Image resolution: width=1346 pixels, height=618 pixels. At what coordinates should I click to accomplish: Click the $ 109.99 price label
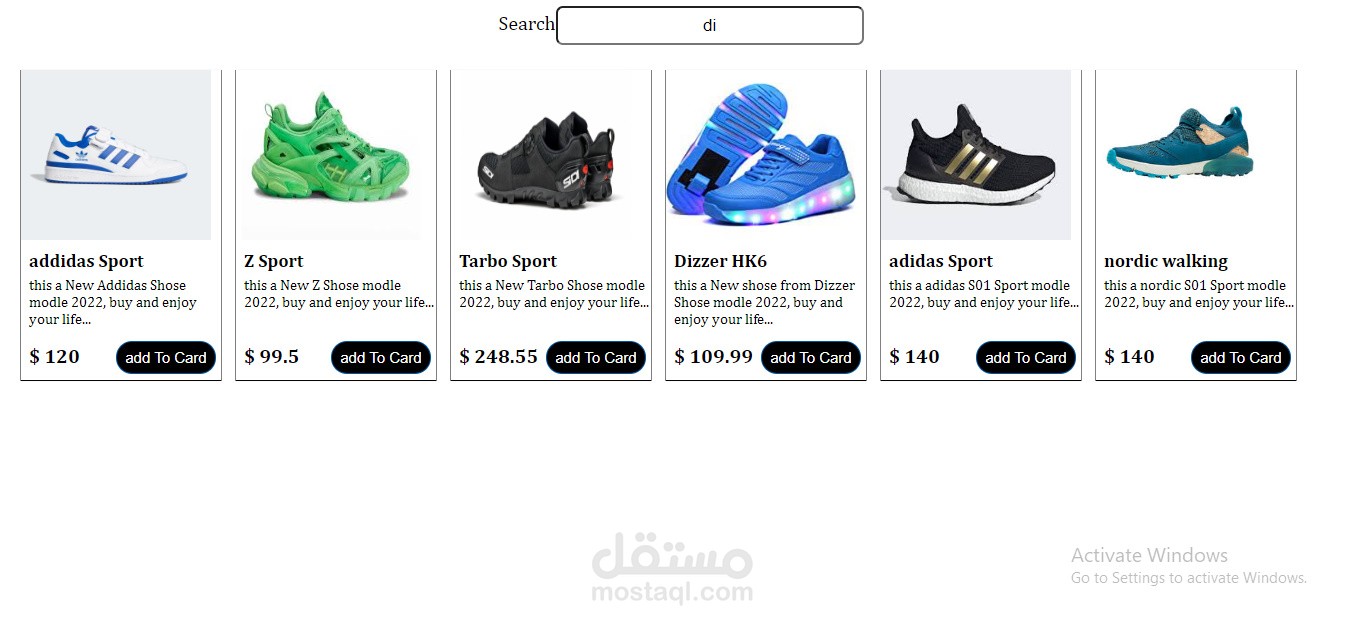click(x=713, y=356)
